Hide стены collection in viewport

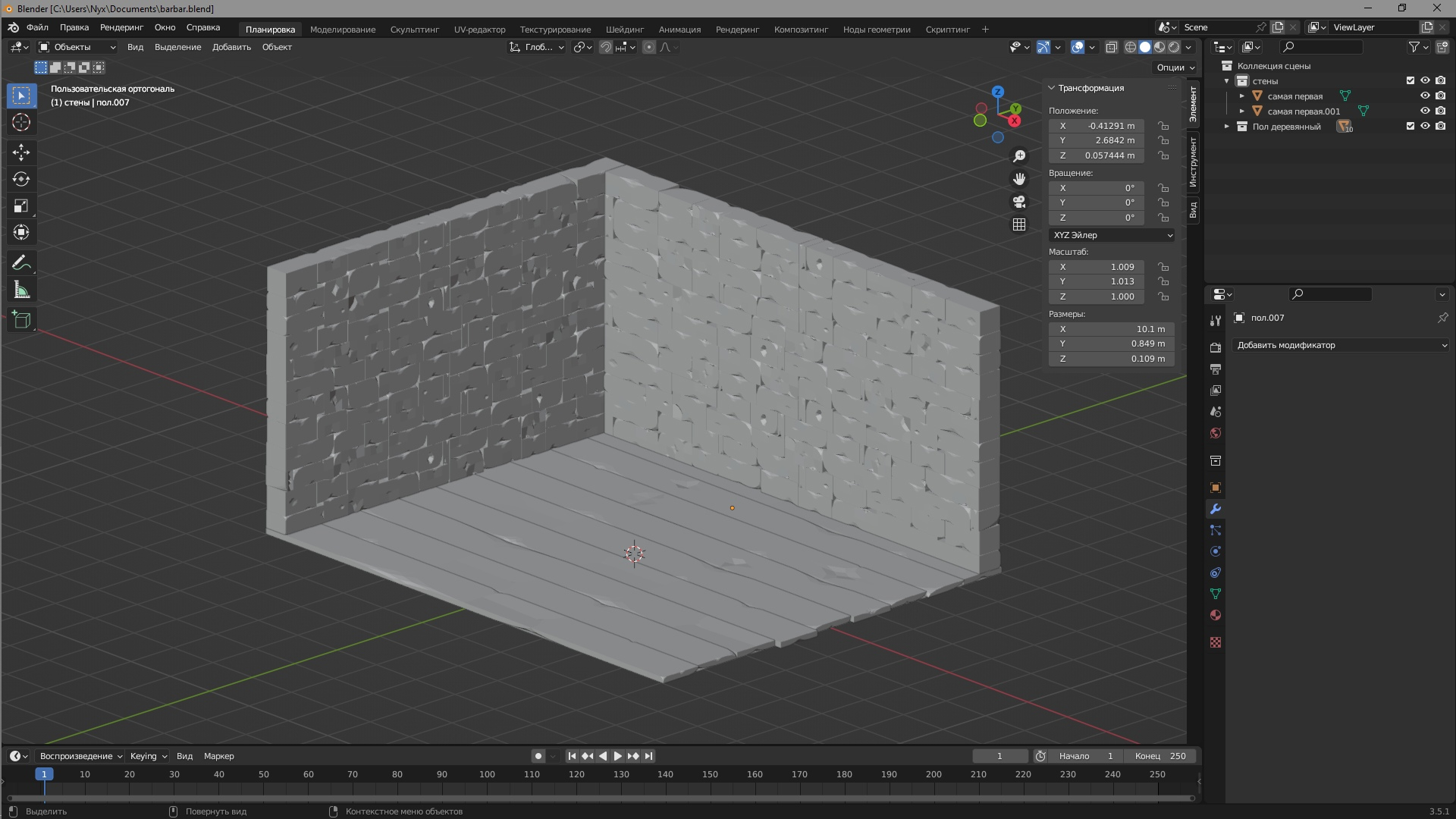(x=1425, y=80)
